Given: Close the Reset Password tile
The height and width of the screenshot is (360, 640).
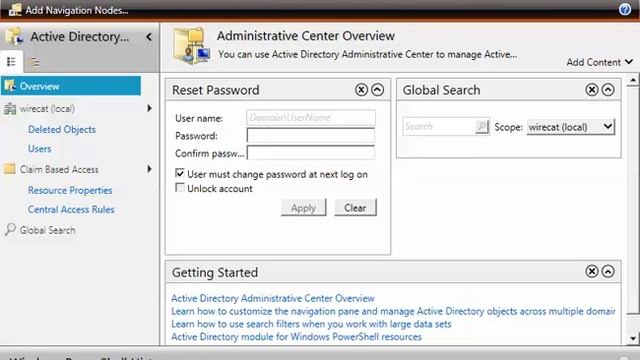Looking at the screenshot, I should tap(361, 89).
